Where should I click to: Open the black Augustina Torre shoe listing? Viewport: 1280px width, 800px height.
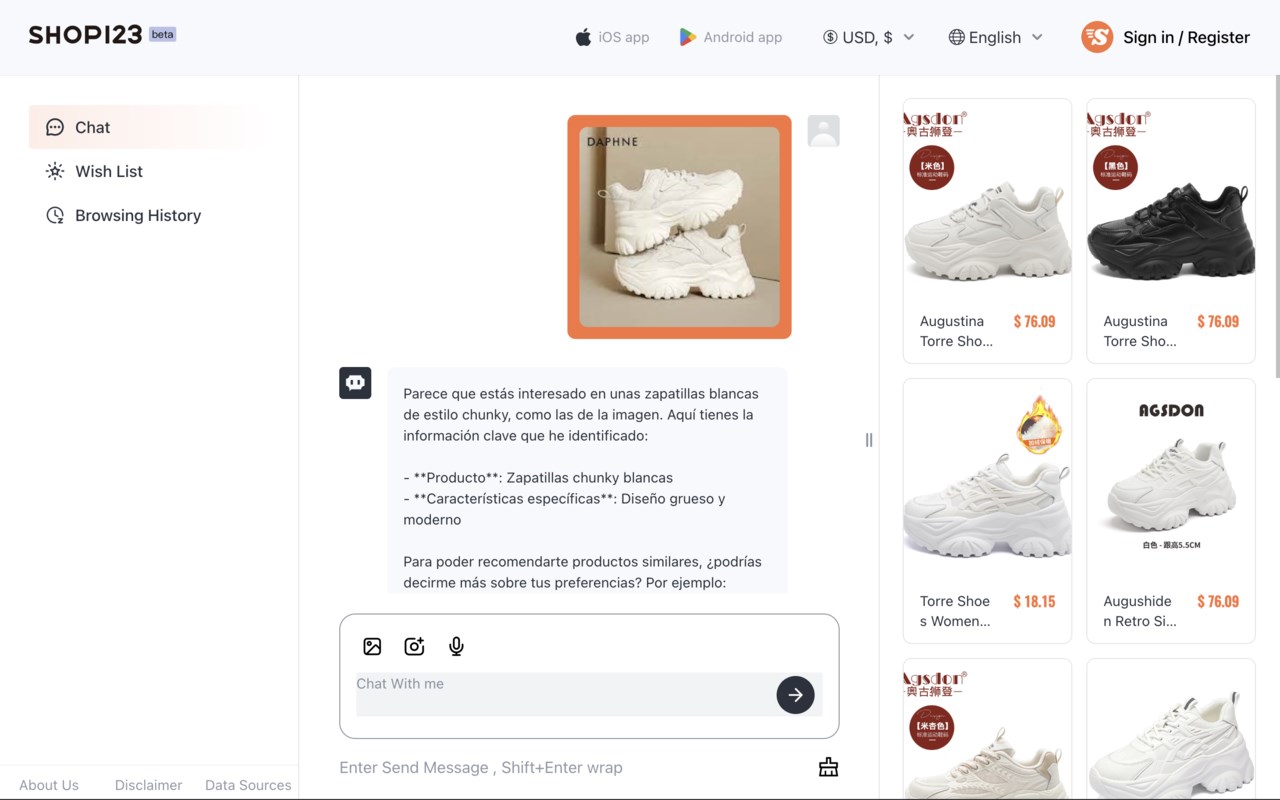(x=1170, y=230)
